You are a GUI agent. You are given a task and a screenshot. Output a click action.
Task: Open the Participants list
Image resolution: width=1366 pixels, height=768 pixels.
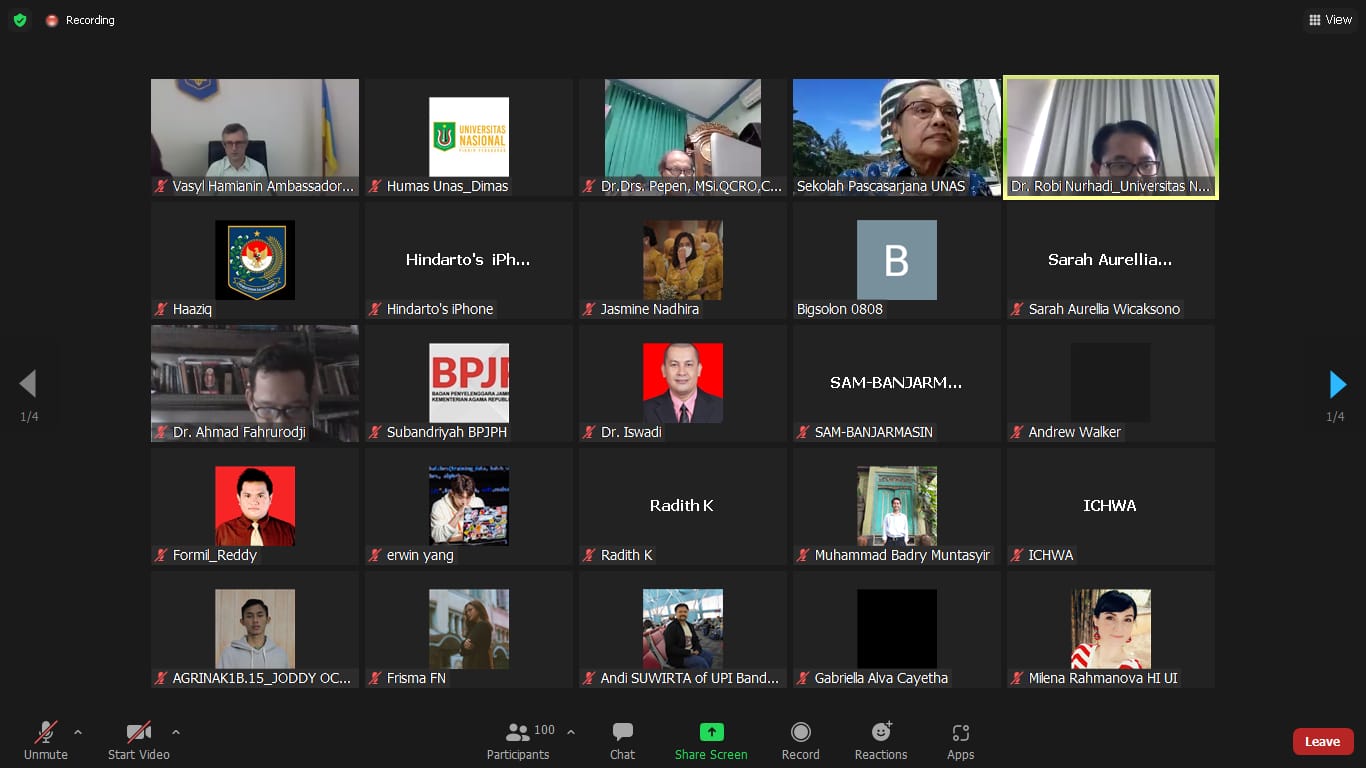pyautogui.click(x=518, y=740)
